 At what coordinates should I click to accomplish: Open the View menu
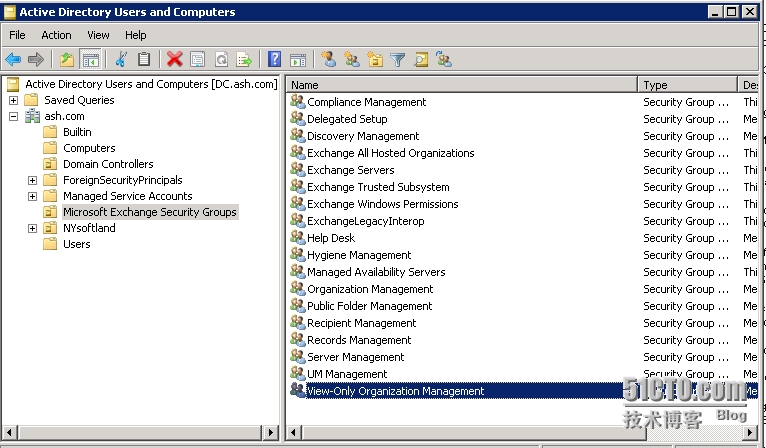[x=98, y=35]
